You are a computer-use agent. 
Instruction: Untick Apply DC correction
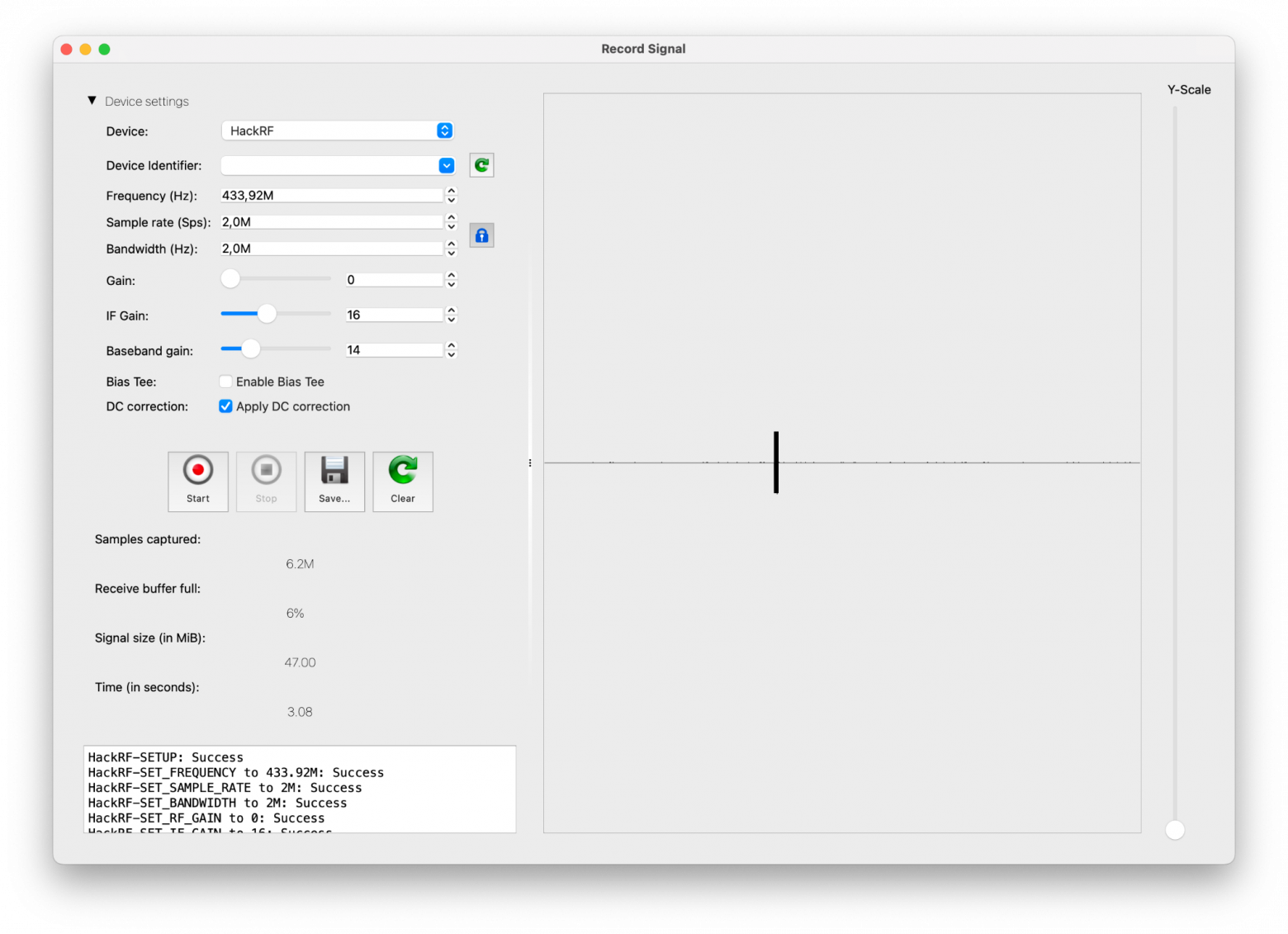tap(225, 406)
